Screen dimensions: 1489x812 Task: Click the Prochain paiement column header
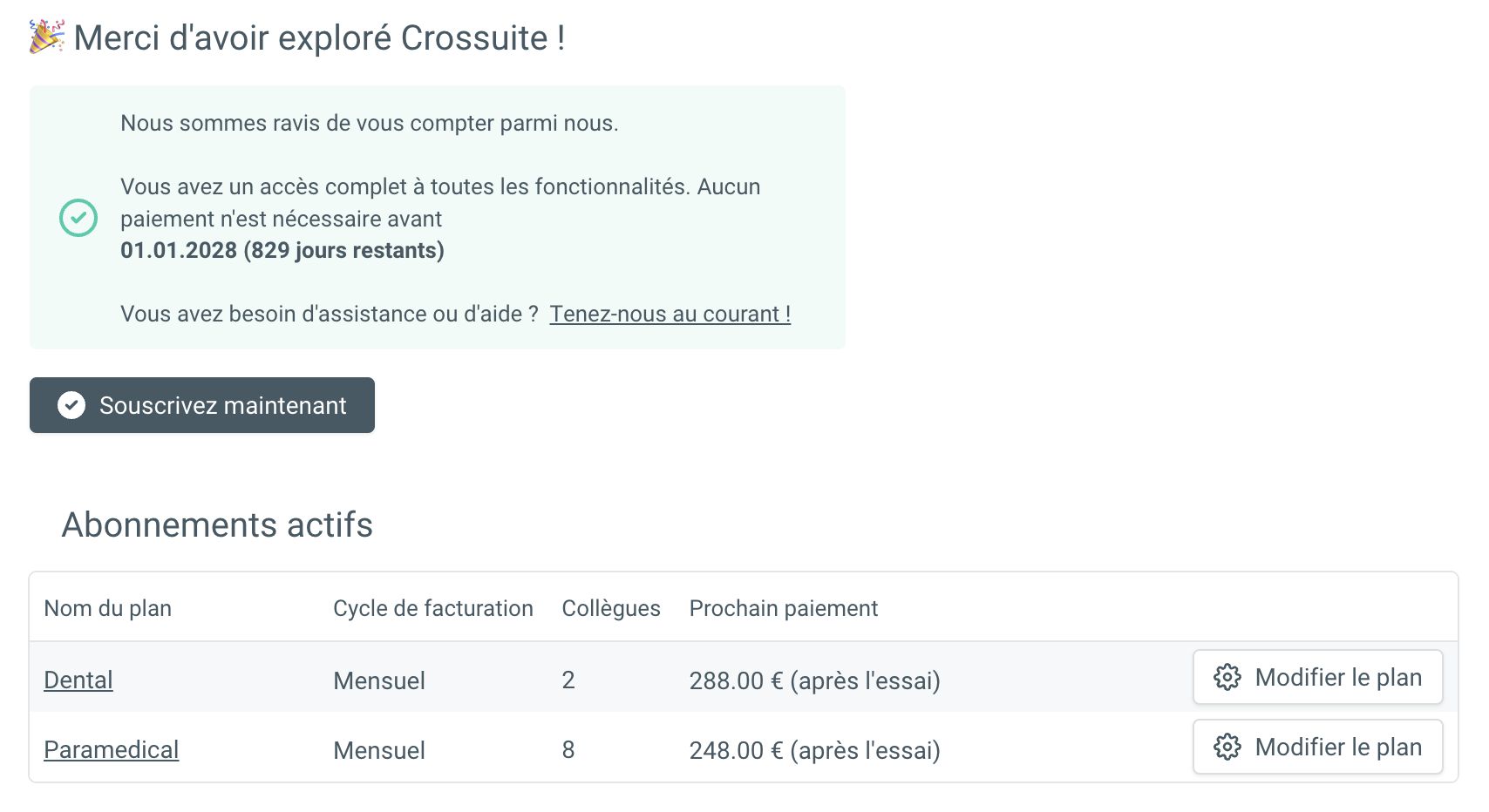coord(783,608)
